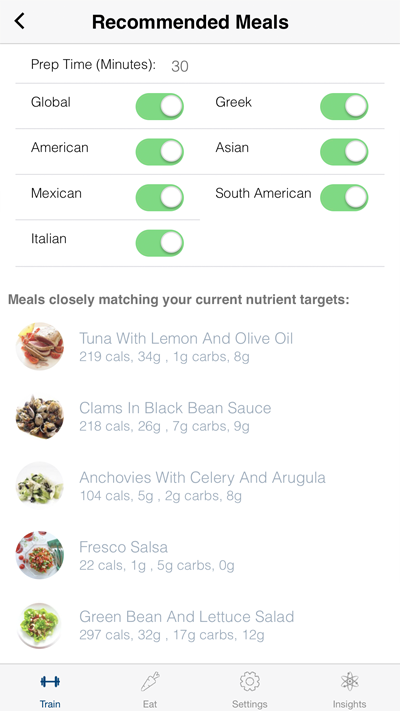Image resolution: width=400 pixels, height=711 pixels.
Task: Open Anchovies With Celery And Arugula
Action: point(200,485)
